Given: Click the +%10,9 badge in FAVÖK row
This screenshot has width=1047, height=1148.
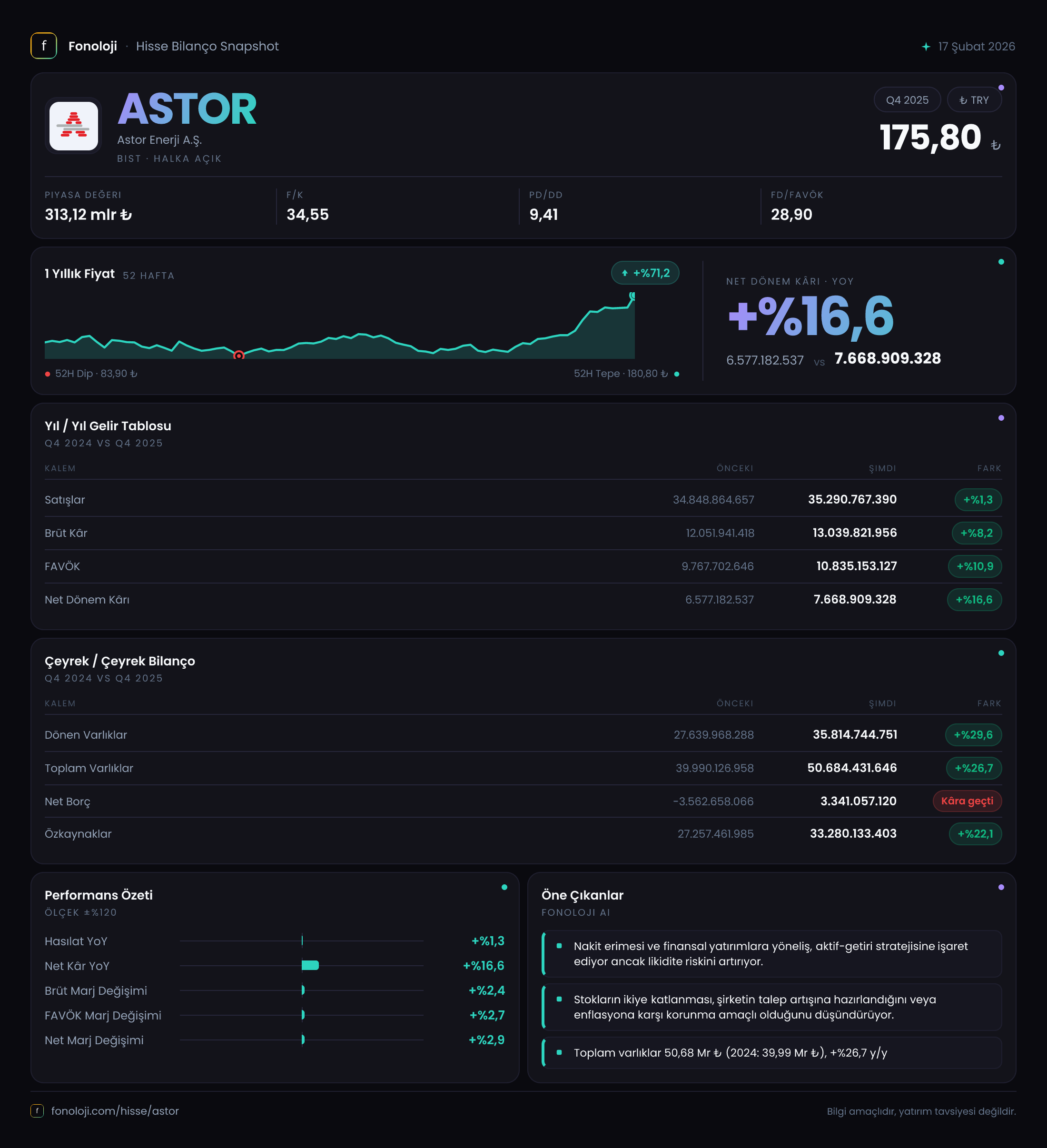Looking at the screenshot, I should 975,566.
